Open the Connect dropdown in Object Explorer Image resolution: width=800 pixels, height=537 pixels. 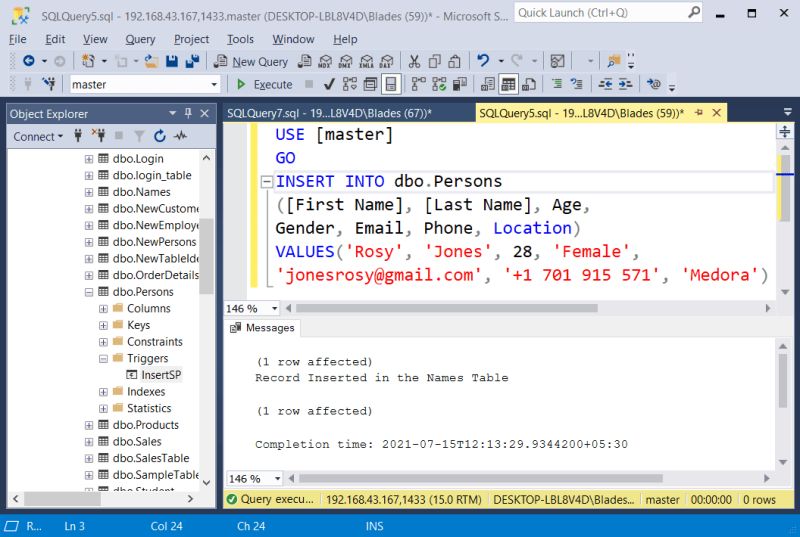click(x=38, y=137)
